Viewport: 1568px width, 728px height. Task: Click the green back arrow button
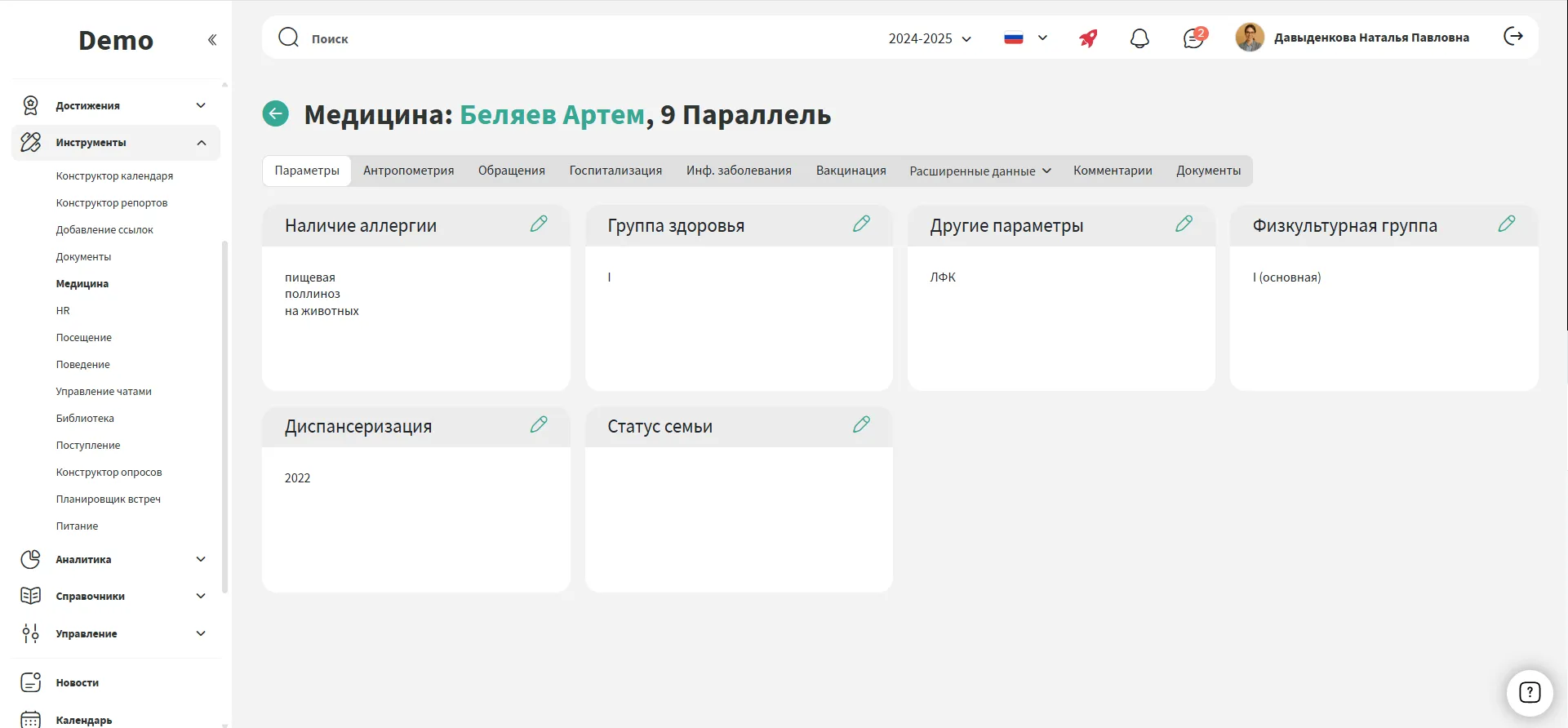coord(276,113)
